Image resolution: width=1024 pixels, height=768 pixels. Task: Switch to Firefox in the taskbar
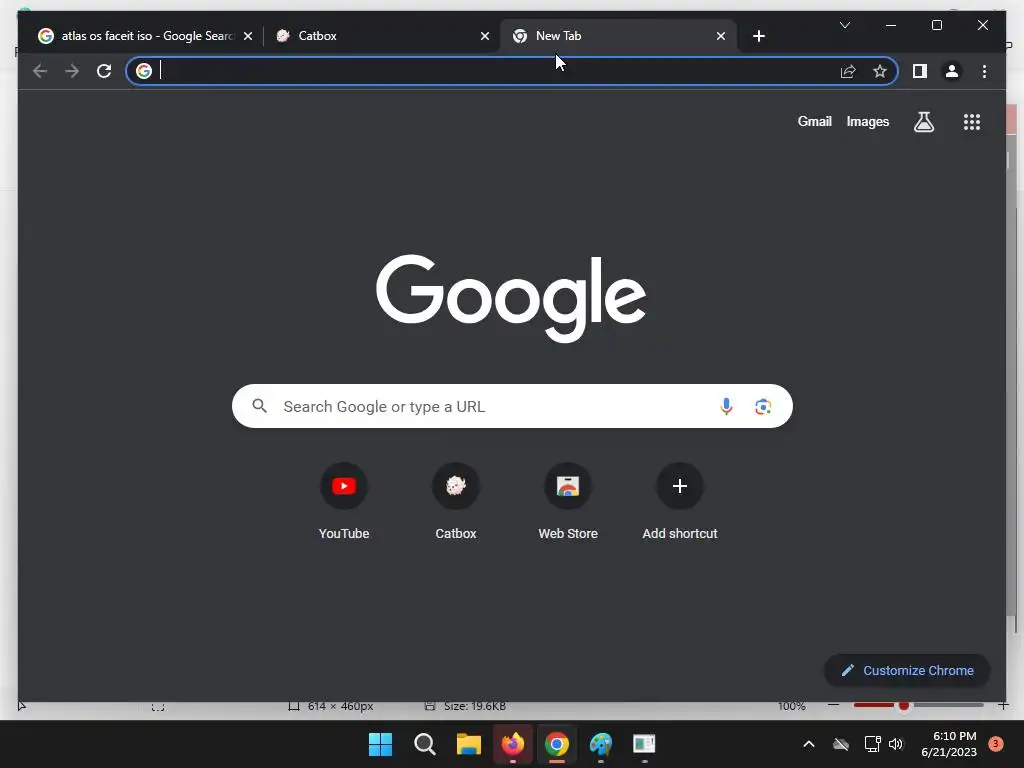(x=513, y=744)
